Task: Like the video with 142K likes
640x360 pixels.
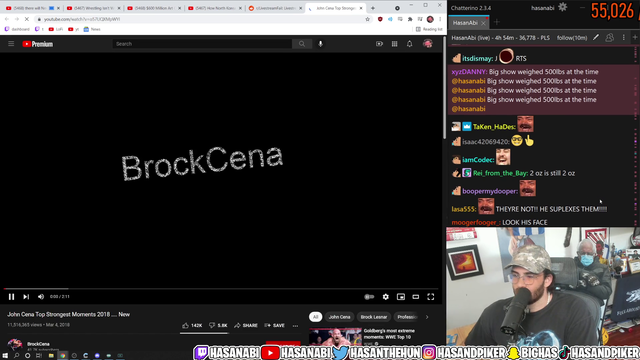Action: [192, 325]
